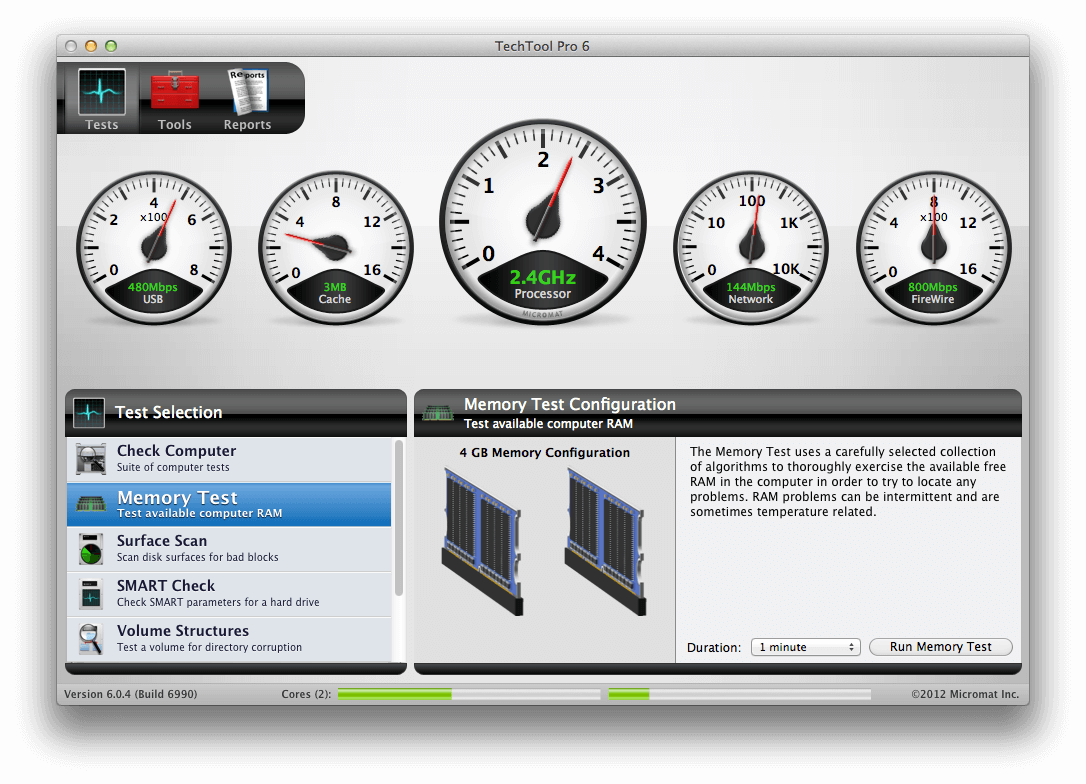
Task: Click the second core usage bar
Action: pos(740,694)
